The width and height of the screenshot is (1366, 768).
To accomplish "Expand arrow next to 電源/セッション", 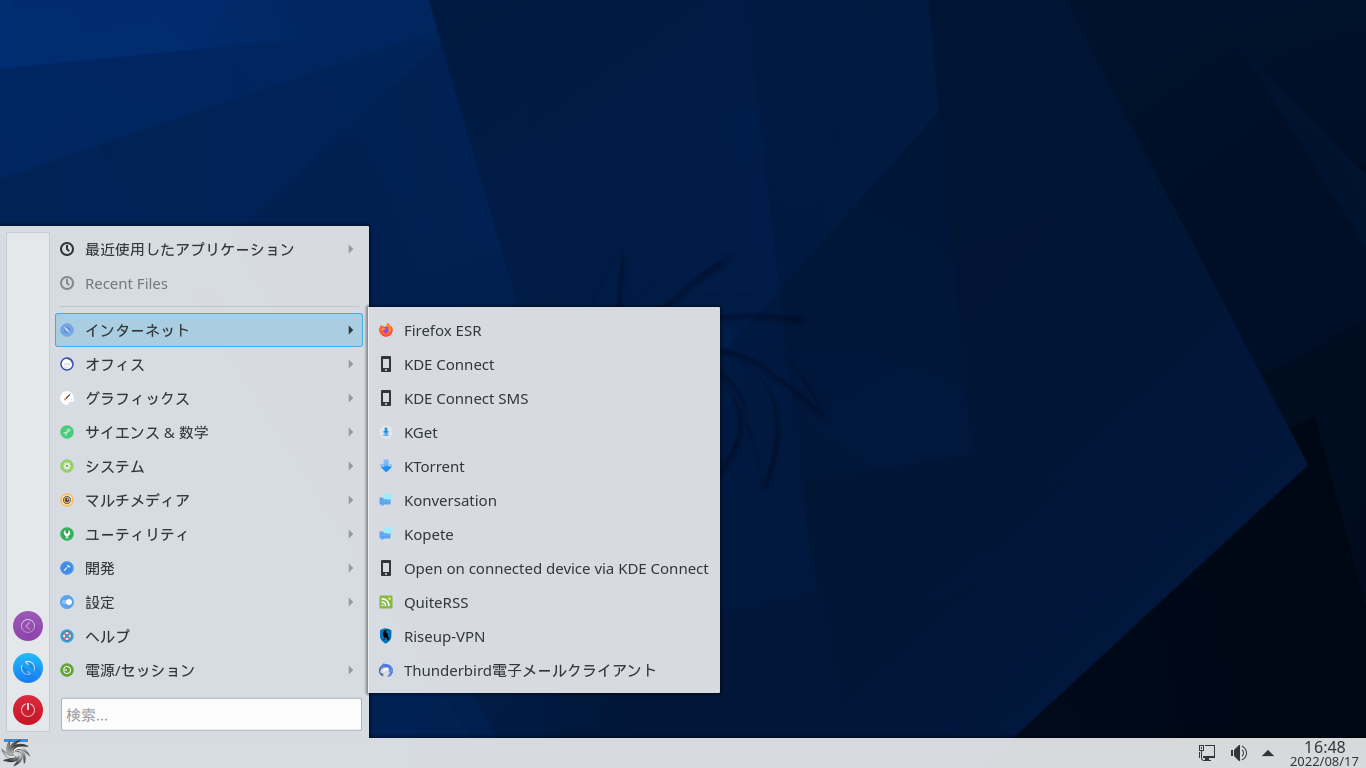I will point(350,671).
